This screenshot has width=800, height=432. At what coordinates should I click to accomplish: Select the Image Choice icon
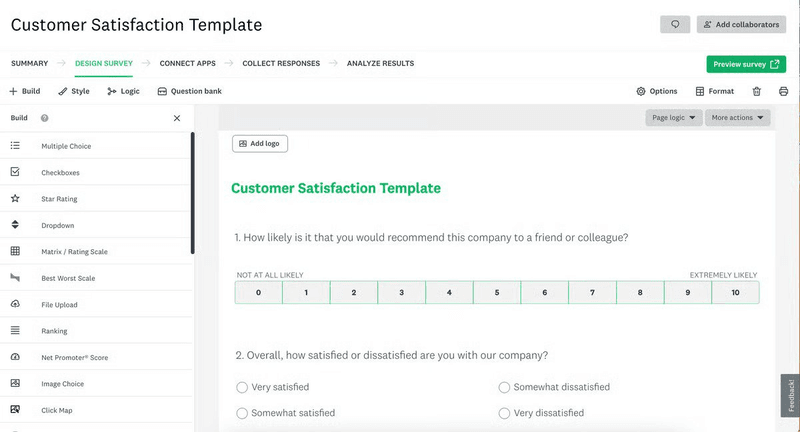[x=15, y=384]
